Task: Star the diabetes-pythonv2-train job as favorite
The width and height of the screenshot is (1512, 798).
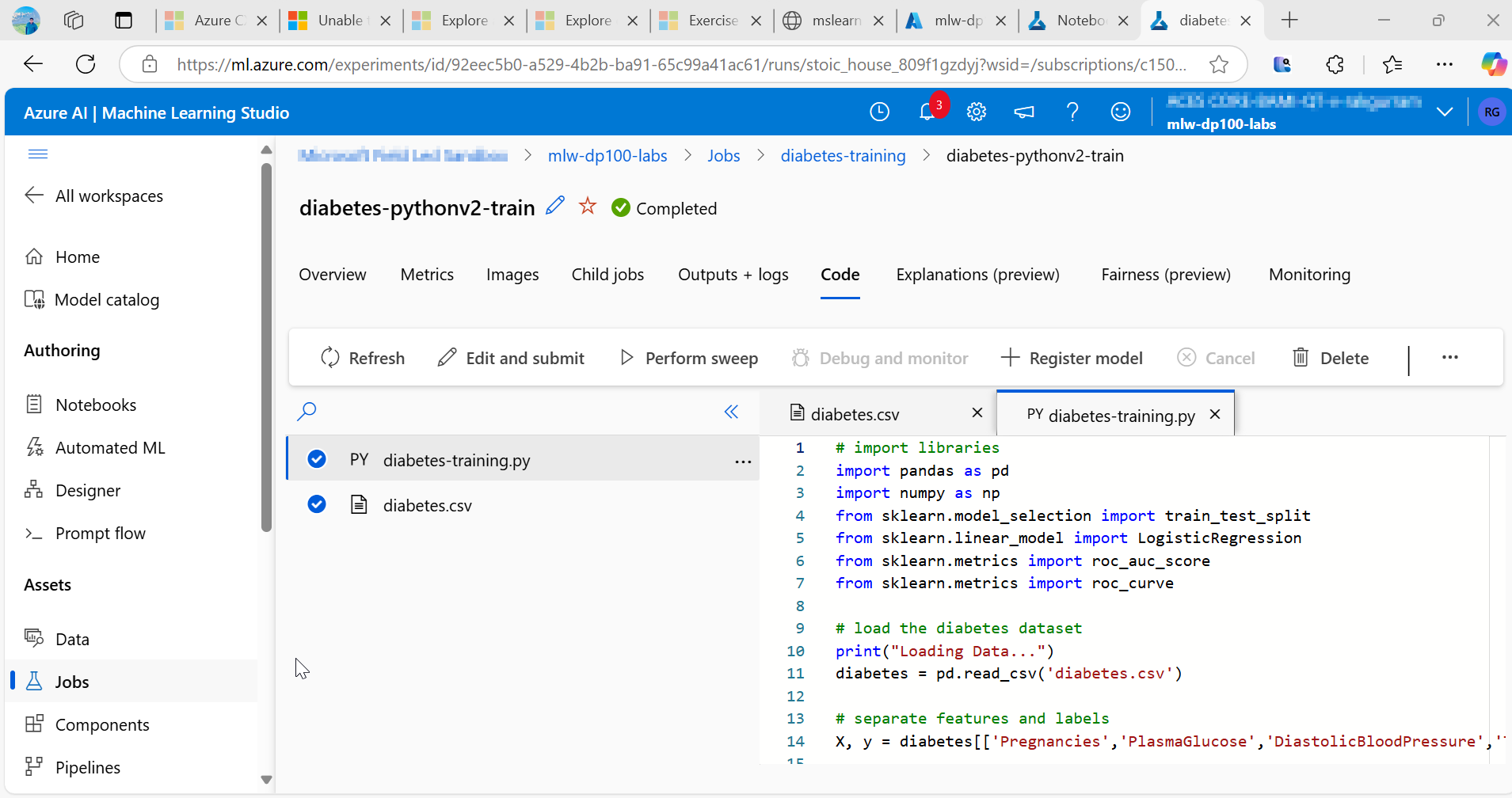Action: pos(587,207)
